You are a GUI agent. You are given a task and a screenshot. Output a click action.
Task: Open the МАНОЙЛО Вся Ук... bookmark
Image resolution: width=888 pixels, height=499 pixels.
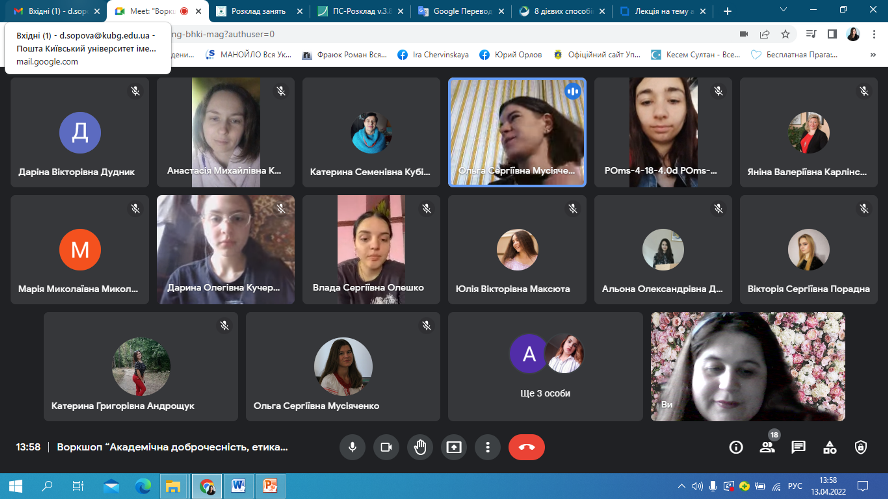tap(249, 55)
